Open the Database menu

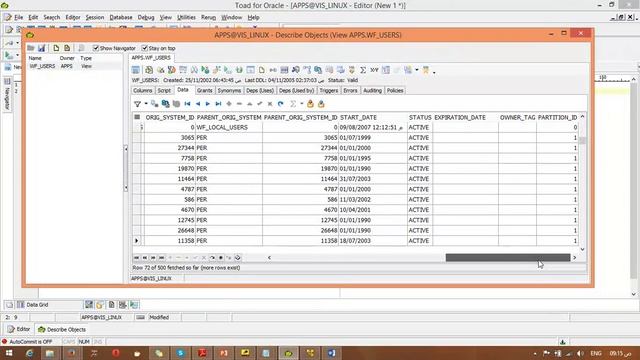pyautogui.click(x=121, y=18)
